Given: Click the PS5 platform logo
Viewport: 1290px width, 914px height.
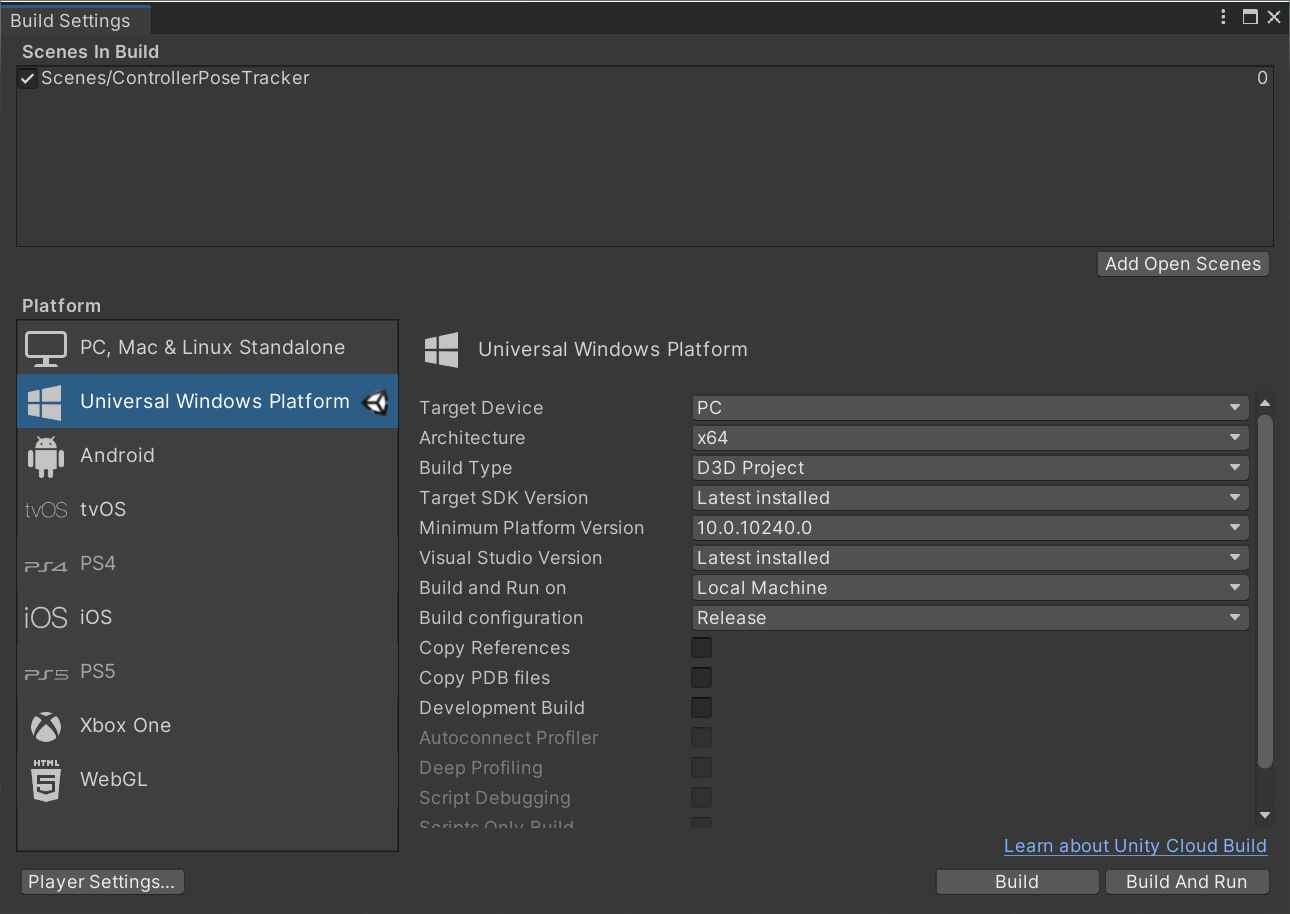Looking at the screenshot, I should pos(46,673).
